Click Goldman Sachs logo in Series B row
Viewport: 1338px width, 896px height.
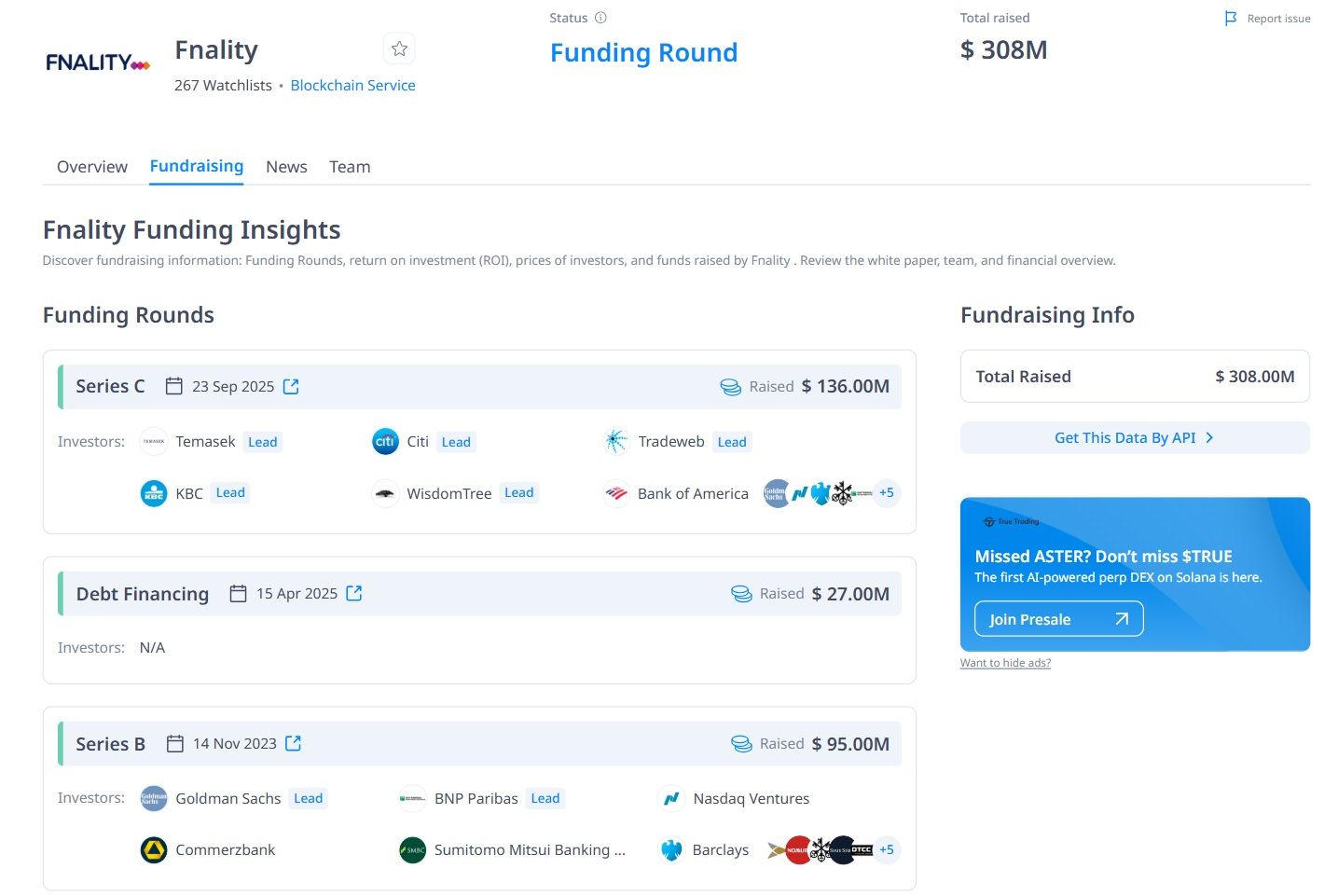pyautogui.click(x=154, y=798)
